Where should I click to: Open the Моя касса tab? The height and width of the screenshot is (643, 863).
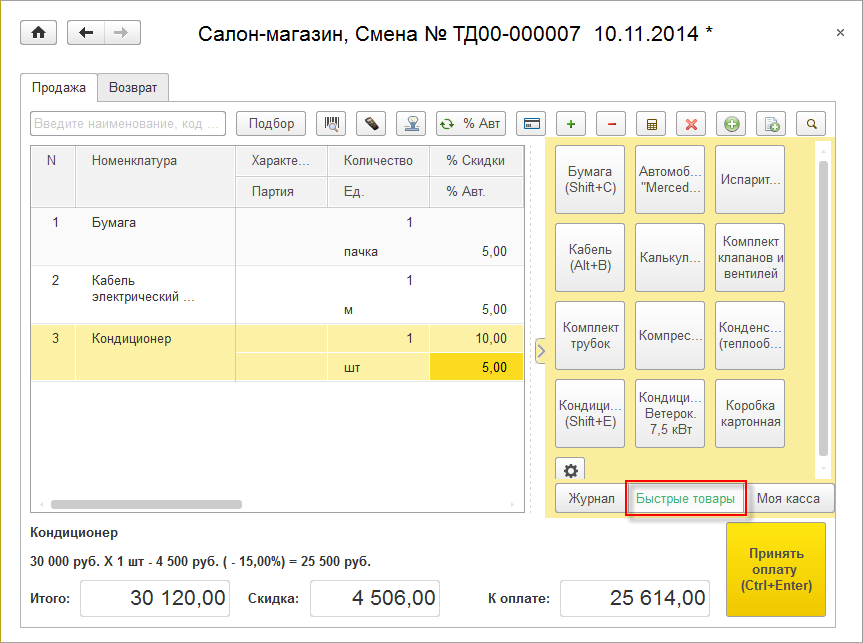click(788, 498)
